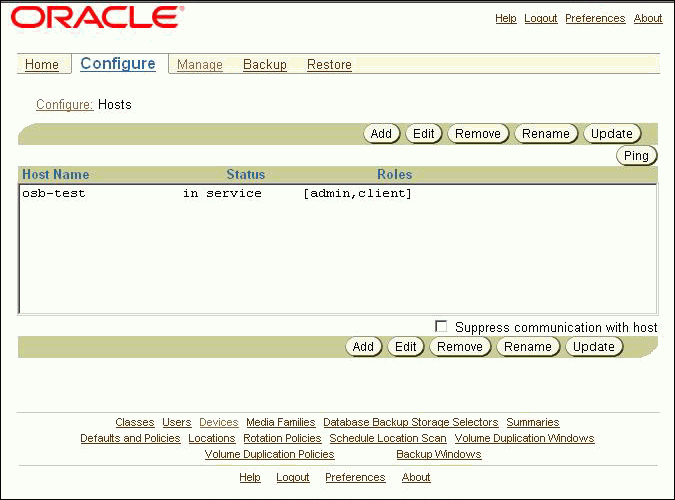Open About in the top header

click(x=648, y=19)
